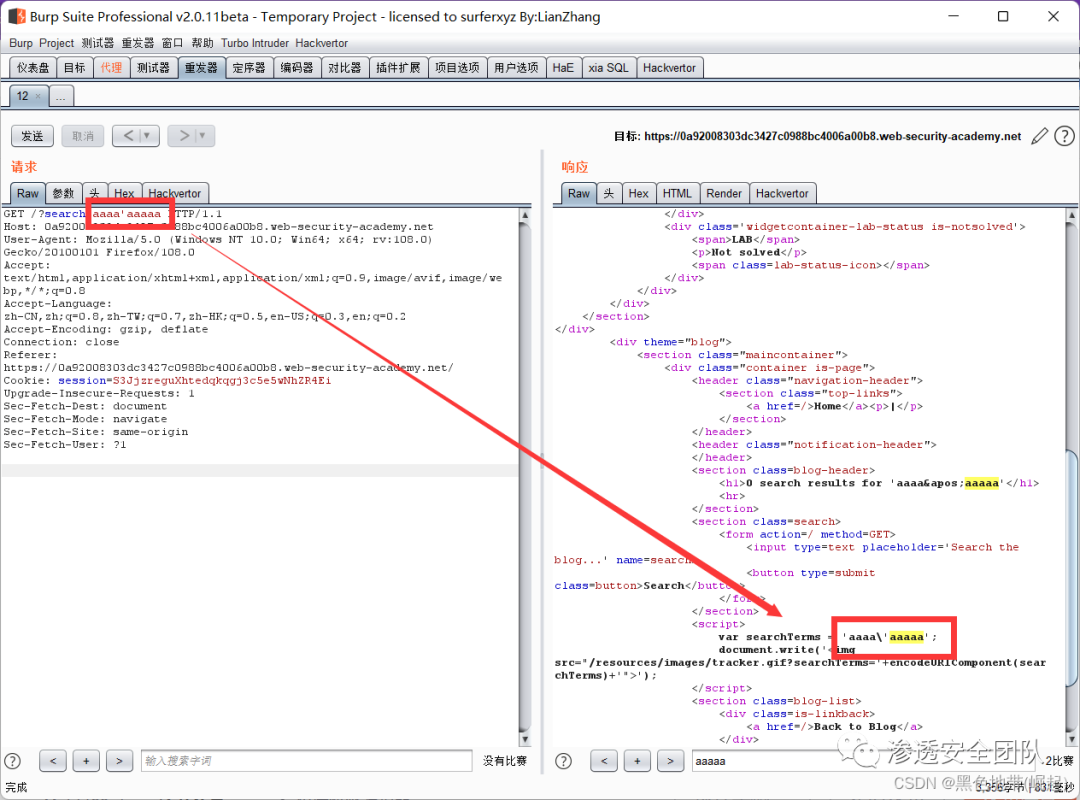The image size is (1080, 800).
Task: Select the response Raw tab
Action: pyautogui.click(x=579, y=194)
